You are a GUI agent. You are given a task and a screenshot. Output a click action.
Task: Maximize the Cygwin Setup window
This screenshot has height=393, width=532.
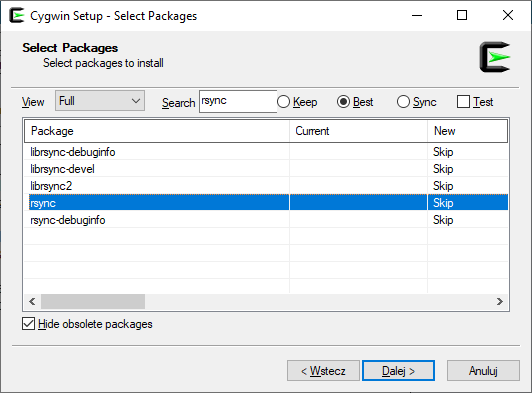click(462, 16)
